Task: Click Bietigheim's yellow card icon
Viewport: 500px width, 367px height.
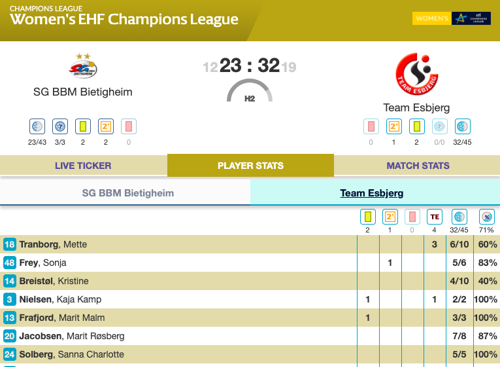Action: tap(83, 126)
